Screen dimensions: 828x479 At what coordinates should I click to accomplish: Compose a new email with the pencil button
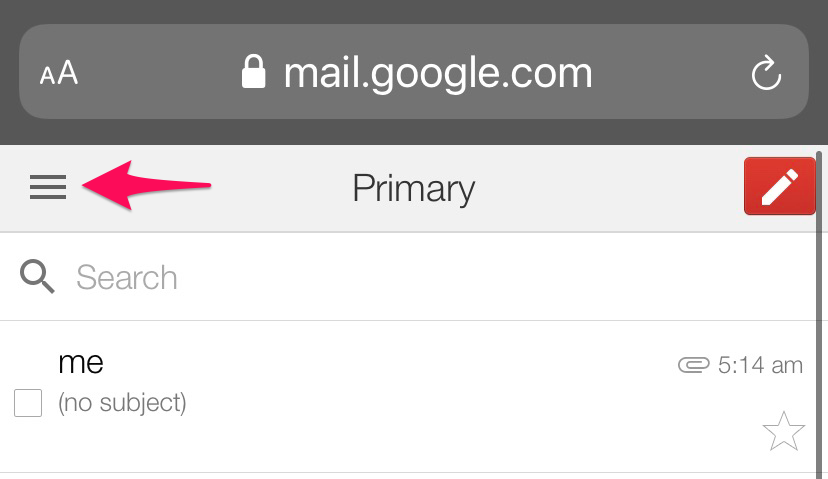780,186
